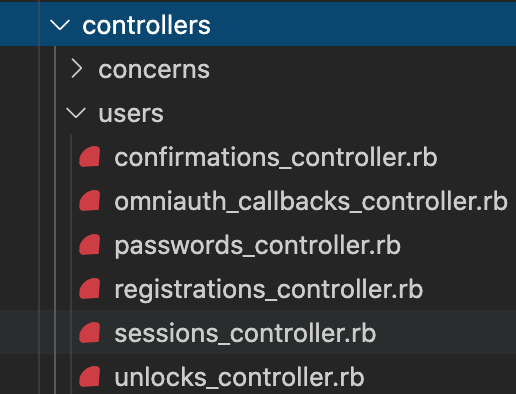The width and height of the screenshot is (516, 394).
Task: Click Ruby icon next to registrations_controller.rb
Action: 90,289
